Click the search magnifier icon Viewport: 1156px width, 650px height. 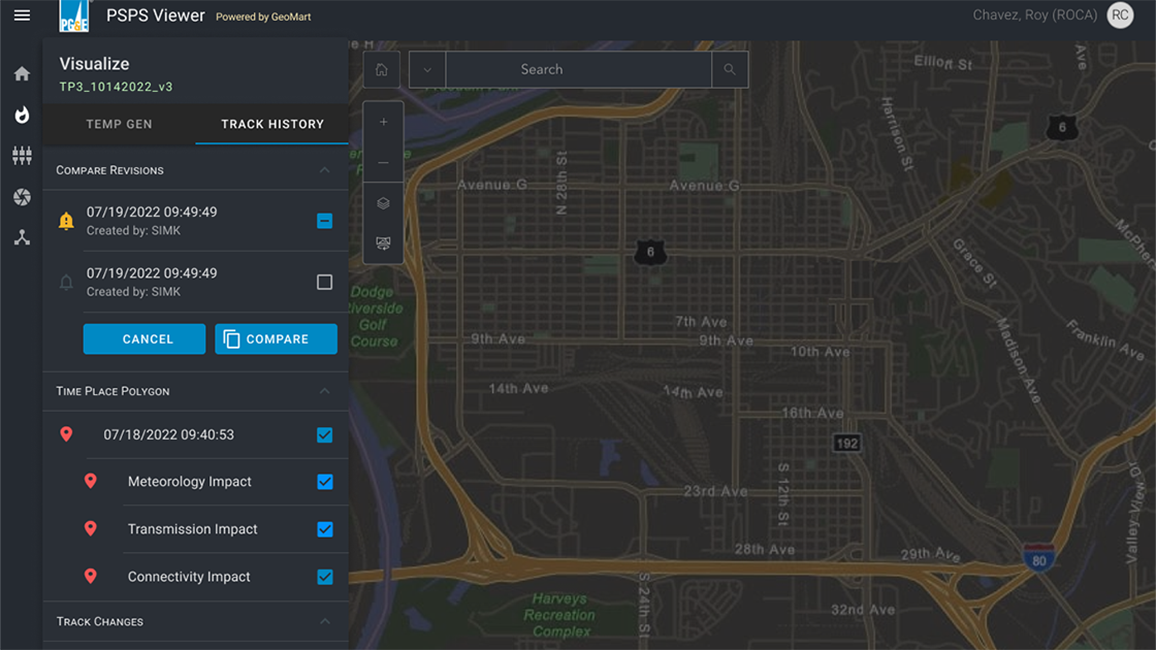(x=729, y=70)
